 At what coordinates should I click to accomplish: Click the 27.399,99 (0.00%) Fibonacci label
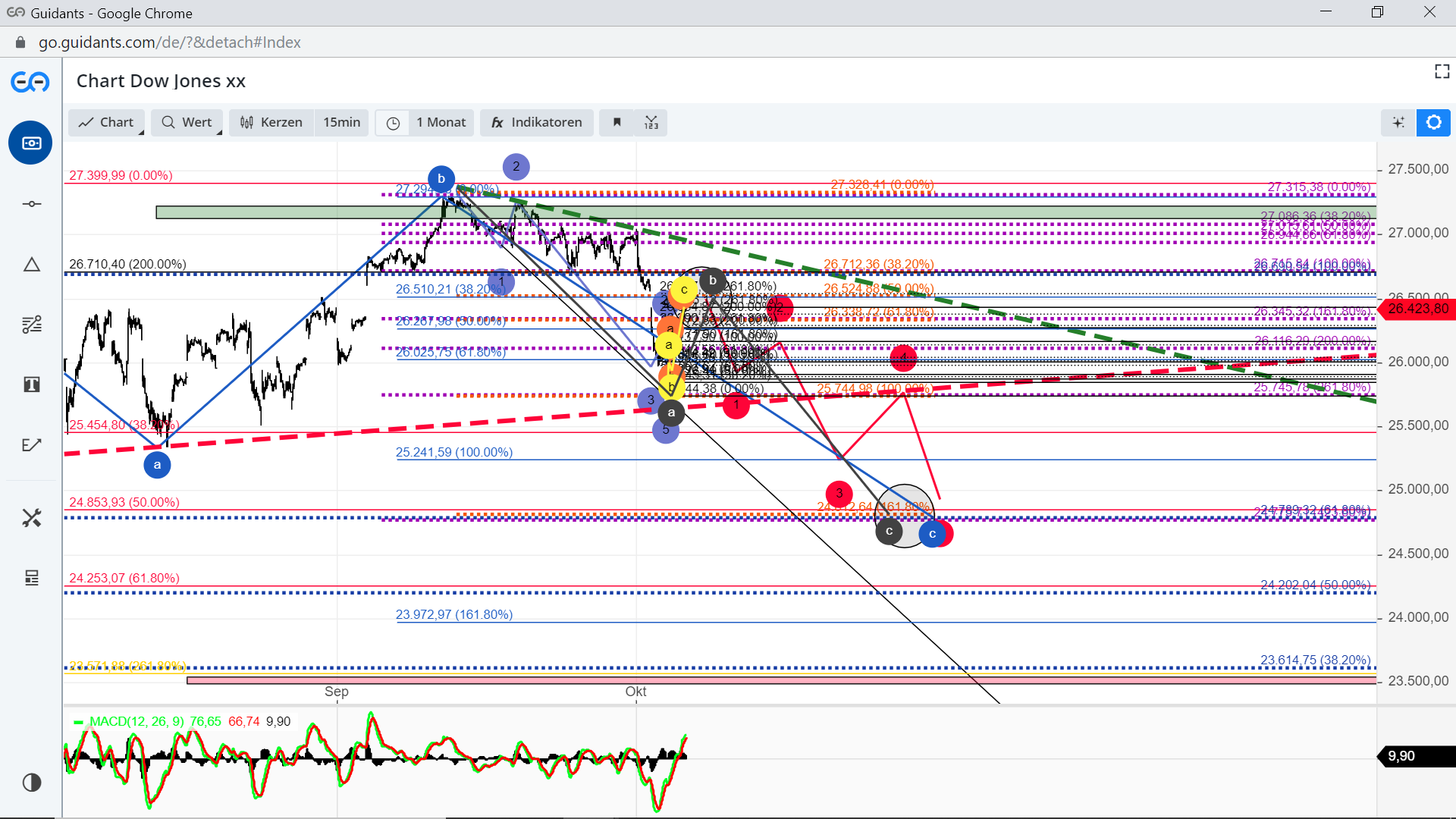121,175
